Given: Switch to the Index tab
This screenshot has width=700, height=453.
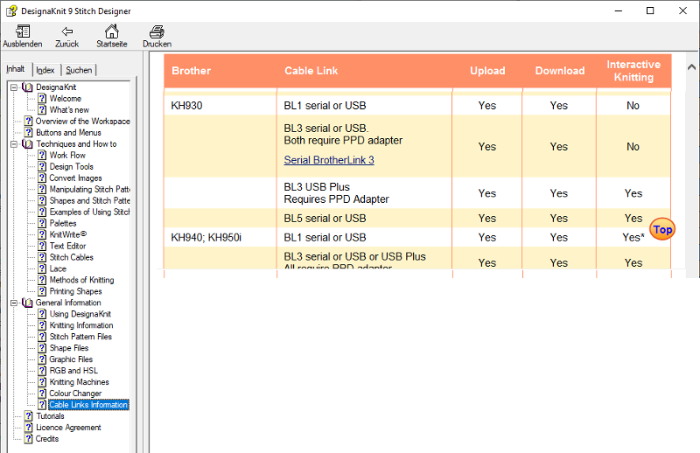Looking at the screenshot, I should 46,70.
